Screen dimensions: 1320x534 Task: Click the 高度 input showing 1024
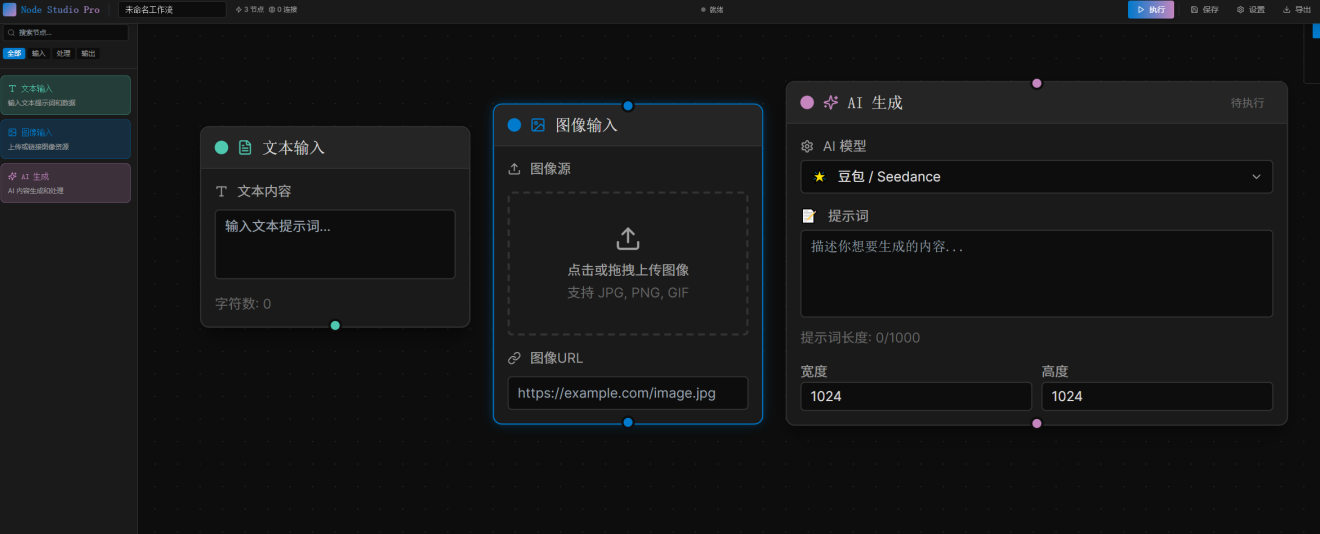(x=1157, y=396)
